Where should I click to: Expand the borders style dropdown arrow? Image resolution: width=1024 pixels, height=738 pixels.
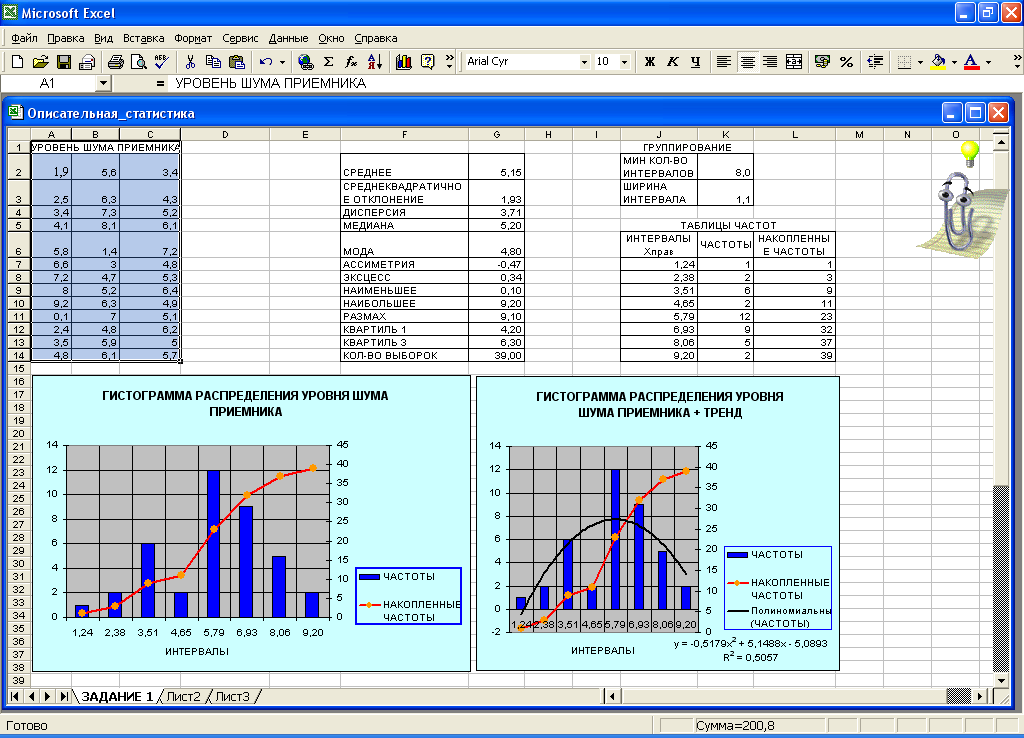click(x=920, y=61)
